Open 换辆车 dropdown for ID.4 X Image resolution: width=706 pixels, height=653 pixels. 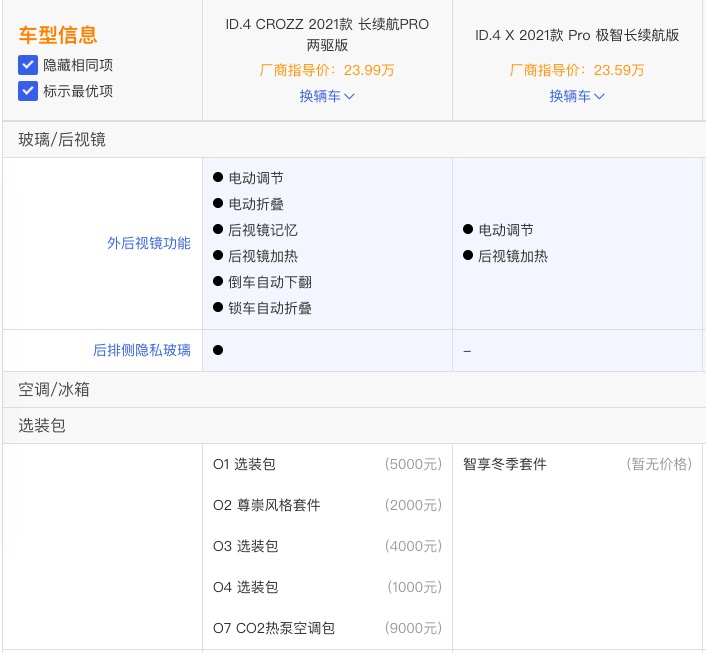tap(577, 96)
